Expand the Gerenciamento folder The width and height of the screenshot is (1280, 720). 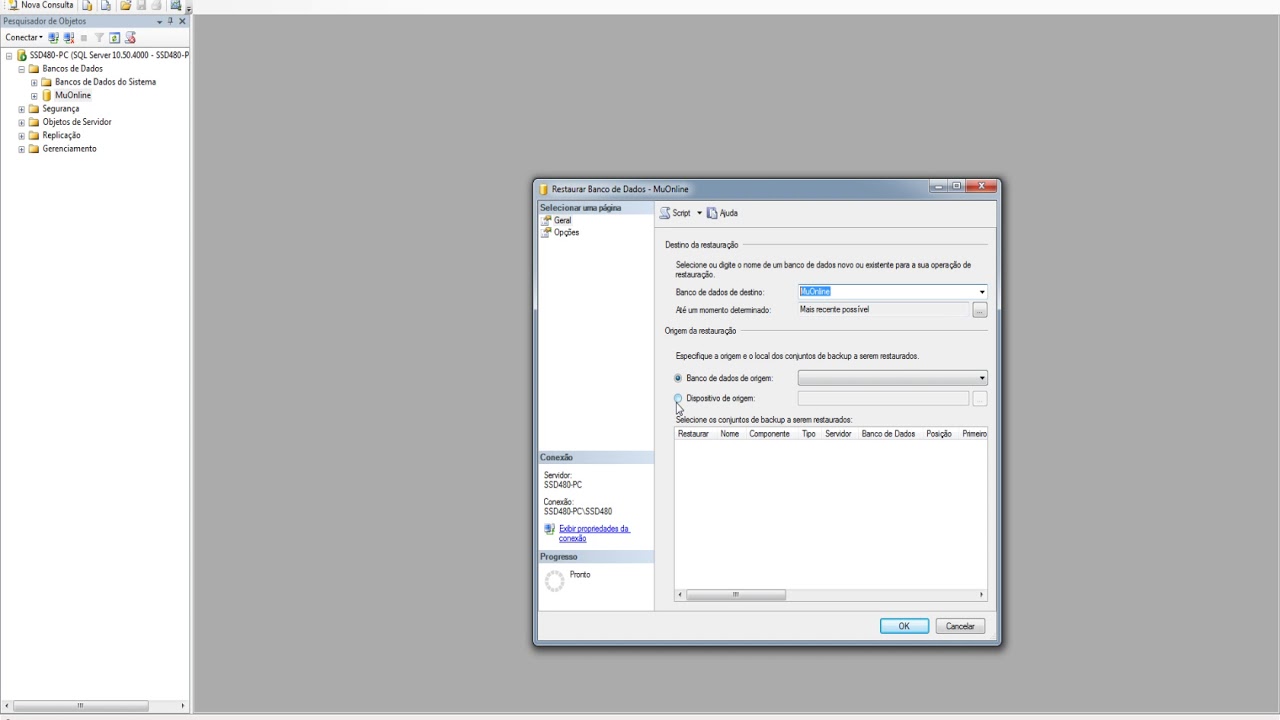point(21,149)
